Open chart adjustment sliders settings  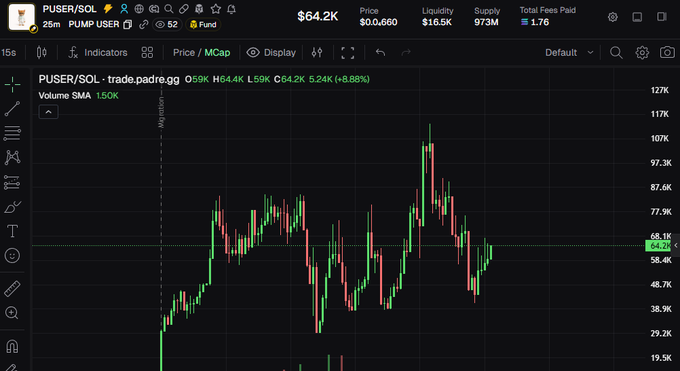point(317,53)
